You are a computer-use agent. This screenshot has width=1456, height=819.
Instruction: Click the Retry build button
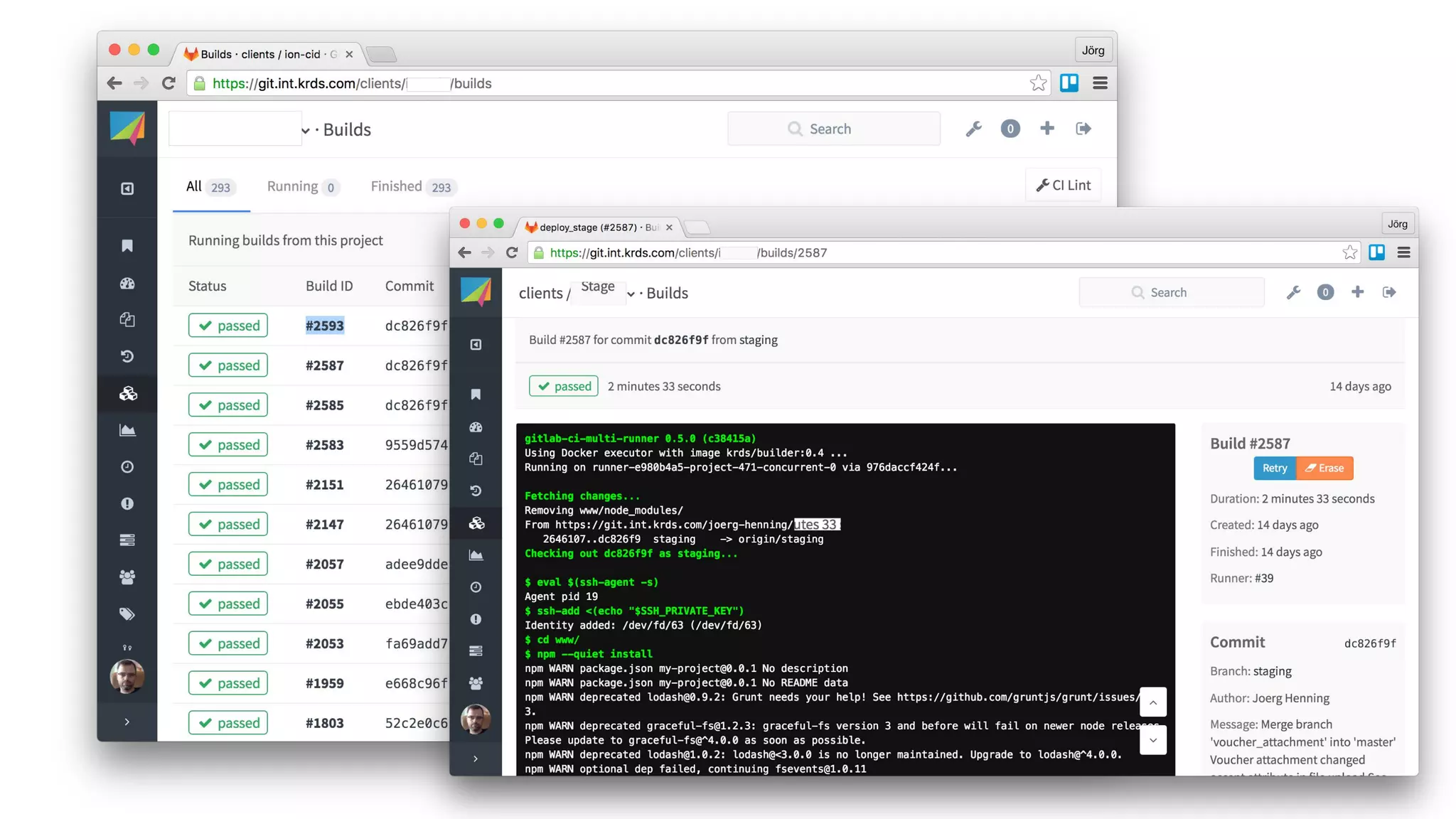click(x=1274, y=468)
